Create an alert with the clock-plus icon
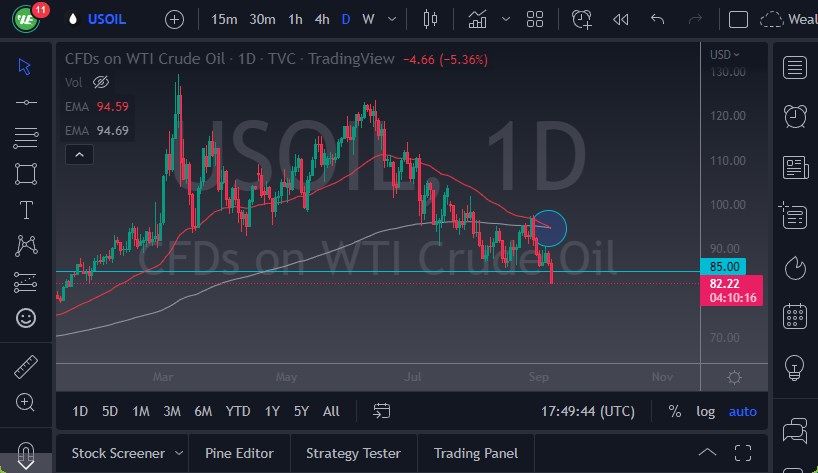Screen dimensions: 818x473 pyautogui.click(x=582, y=19)
